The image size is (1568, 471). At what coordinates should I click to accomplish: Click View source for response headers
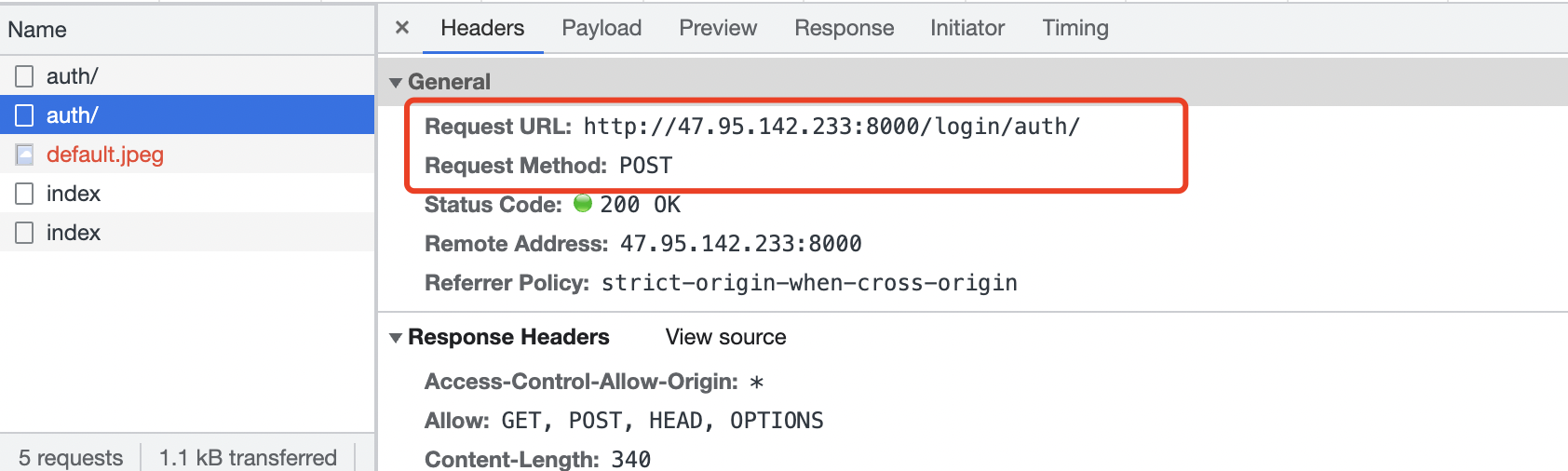[725, 337]
